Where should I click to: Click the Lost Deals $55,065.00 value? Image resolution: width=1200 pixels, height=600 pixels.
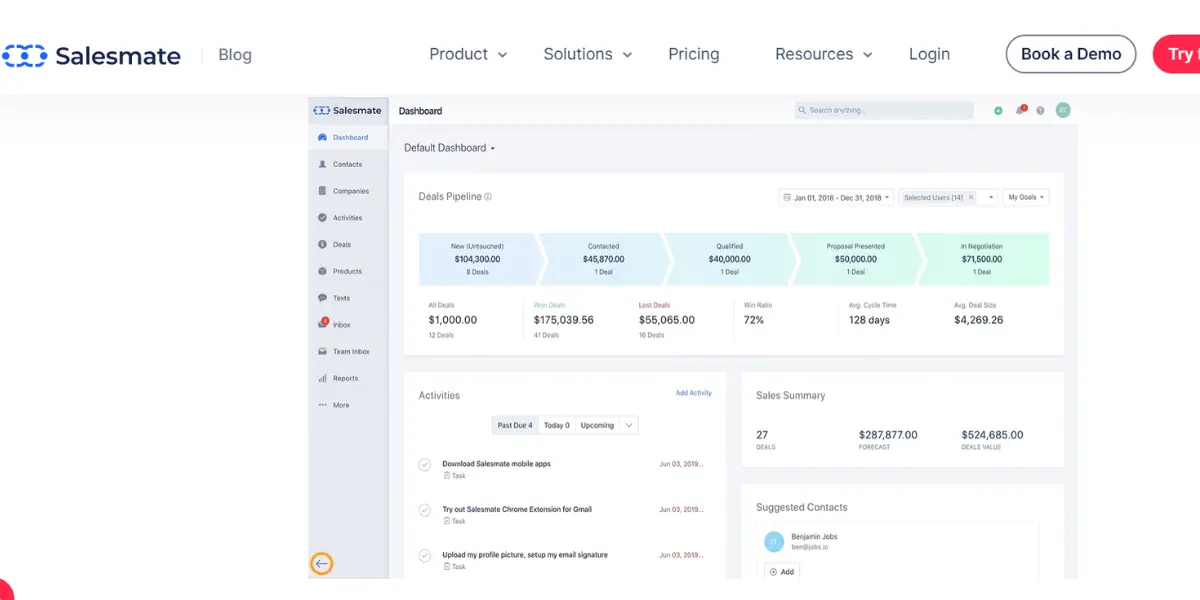click(x=667, y=320)
